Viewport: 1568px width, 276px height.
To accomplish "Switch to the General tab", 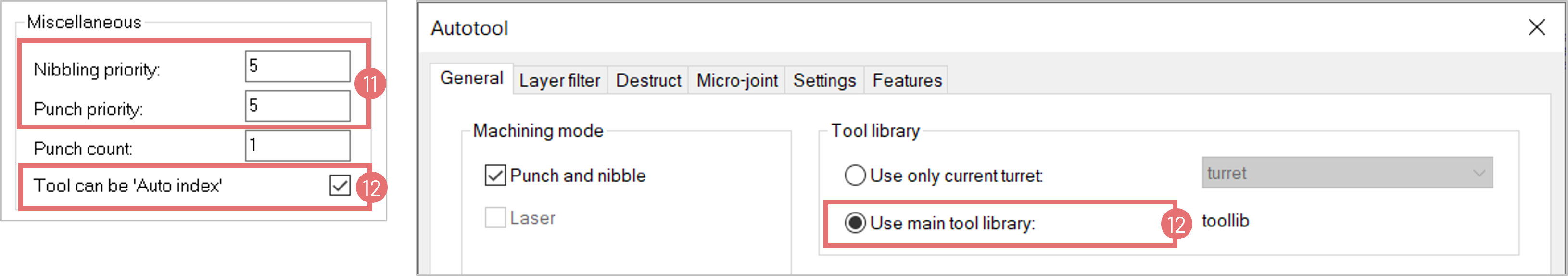I will click(471, 78).
